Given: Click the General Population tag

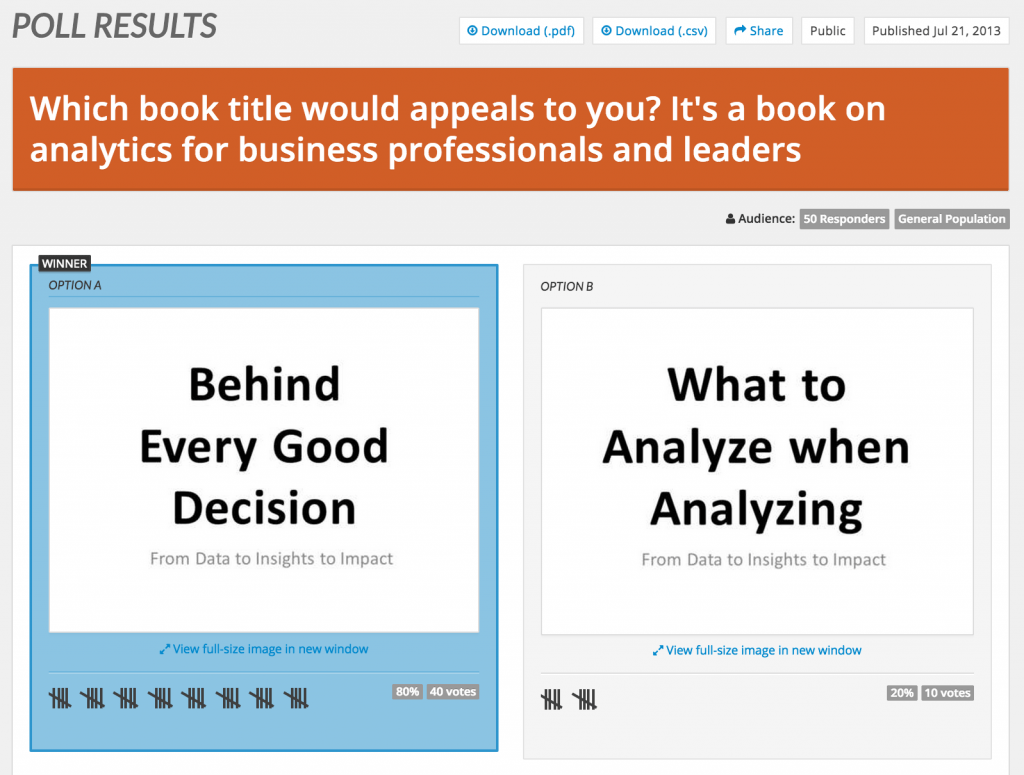Looking at the screenshot, I should click(951, 219).
